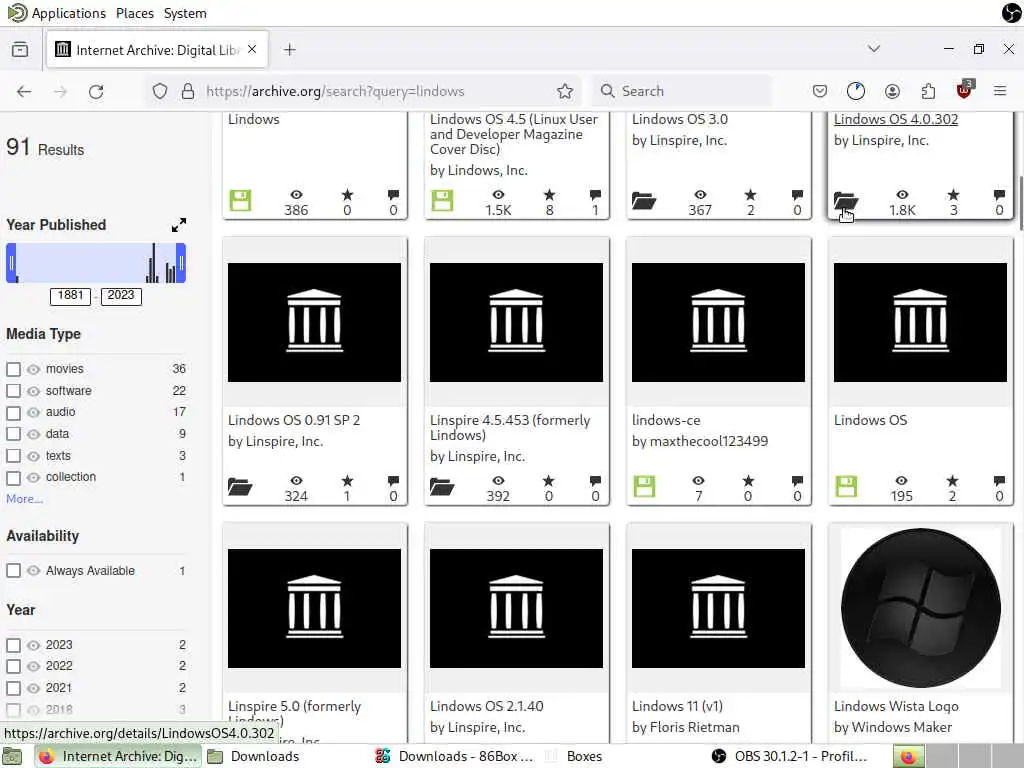Screen dimensions: 1024x768
Task: Close the Internet Archive tab
Action: pos(252,50)
